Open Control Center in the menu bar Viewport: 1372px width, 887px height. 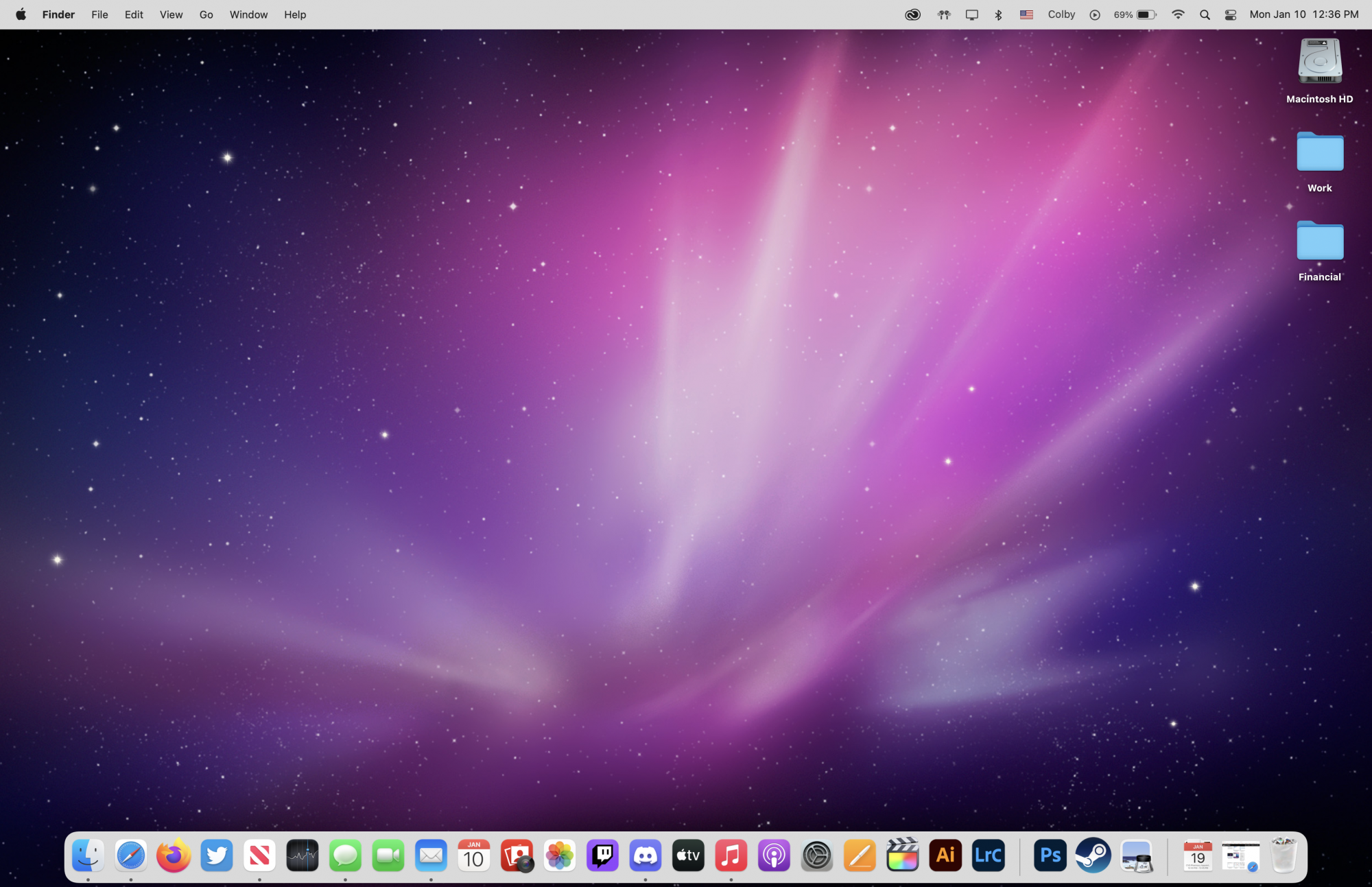click(x=1230, y=14)
